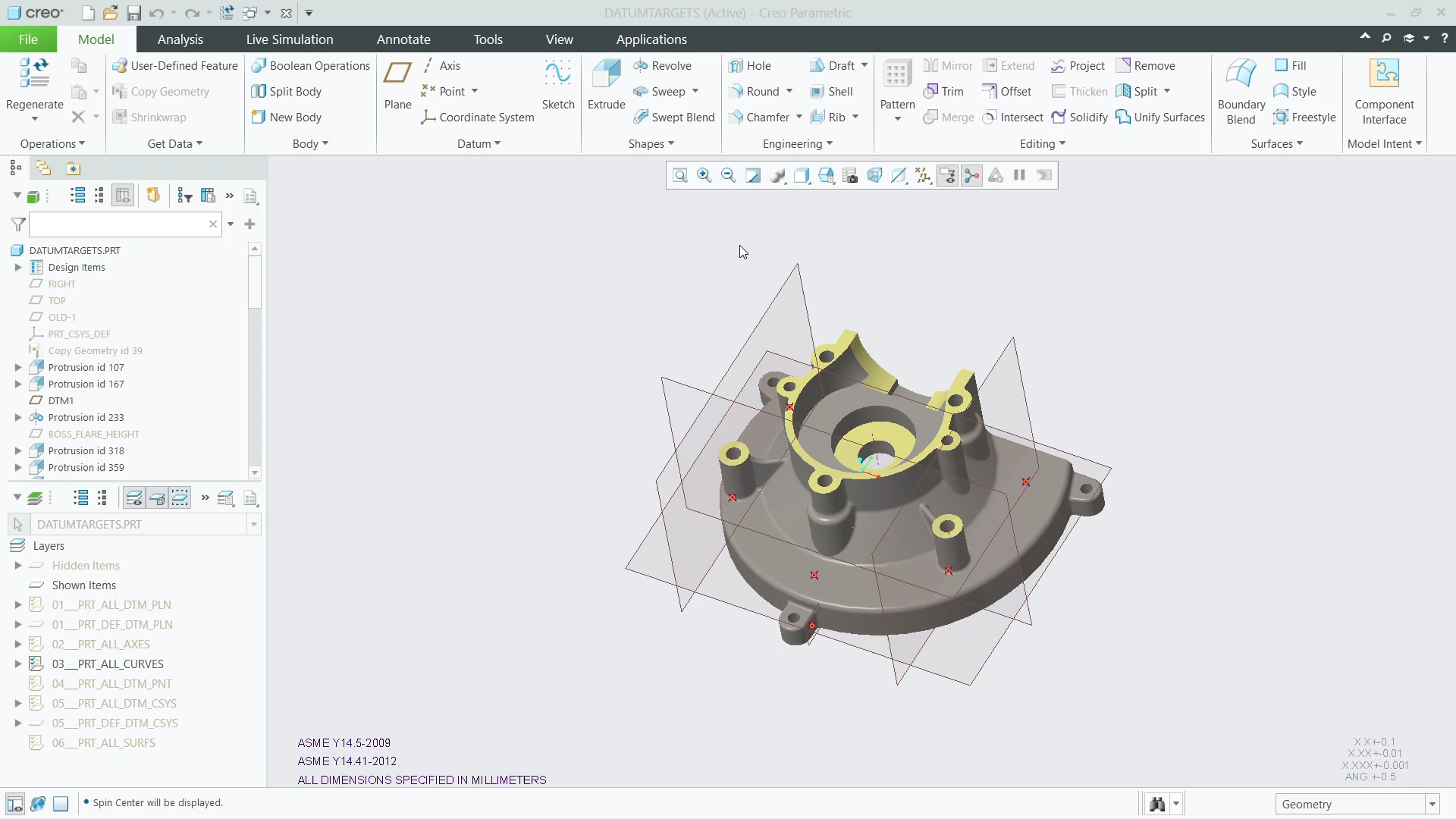Screen dimensions: 1456x819
Task: Switch to Annotate tab
Action: point(403,39)
